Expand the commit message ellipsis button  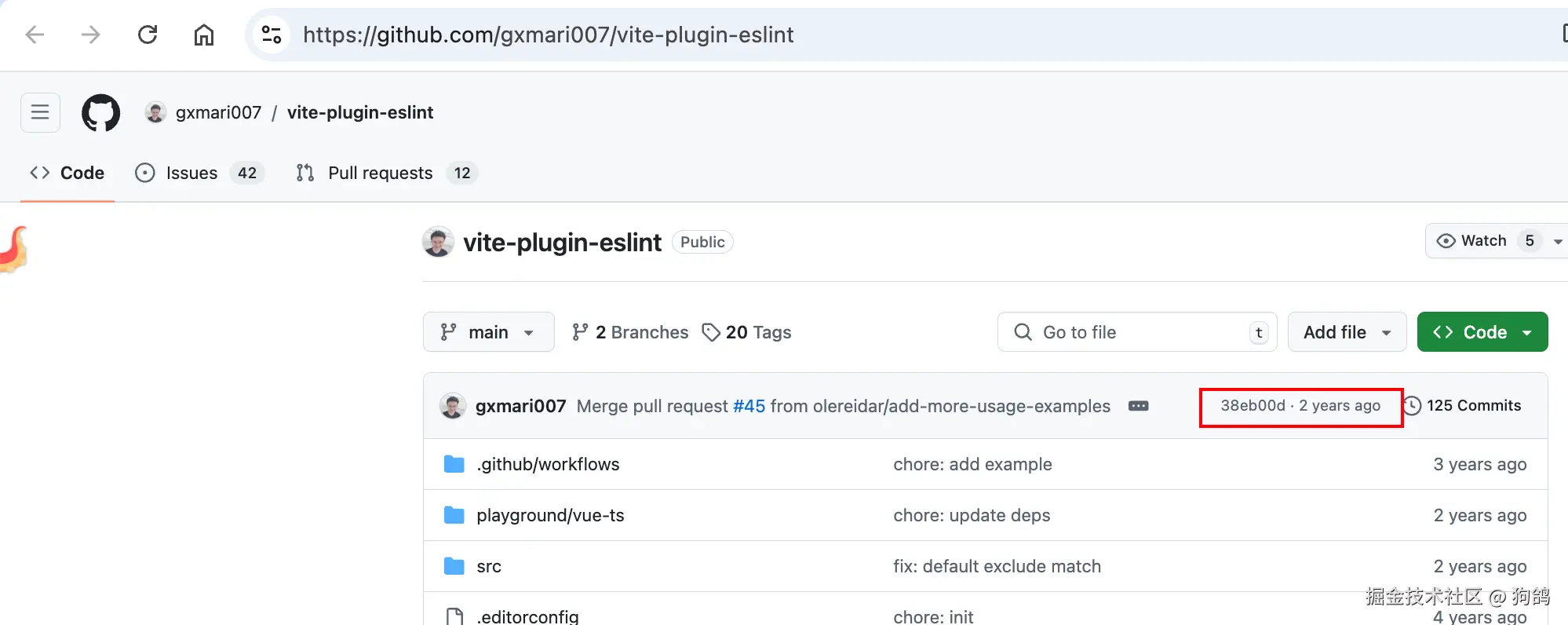point(1139,406)
